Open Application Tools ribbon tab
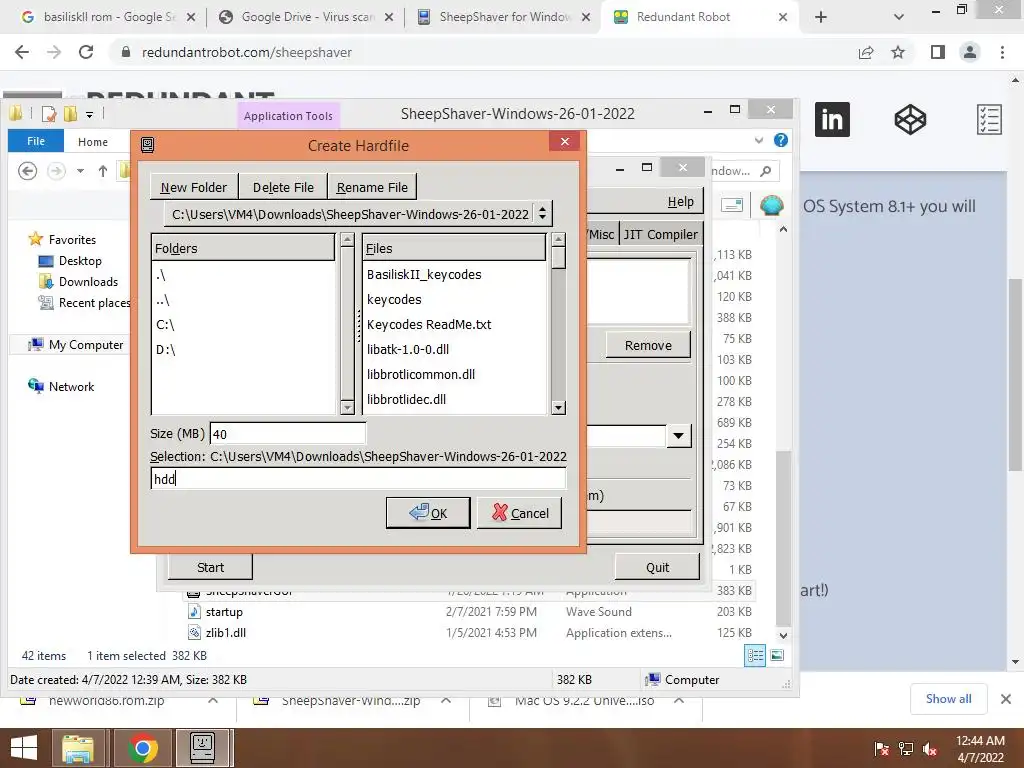 [x=288, y=116]
